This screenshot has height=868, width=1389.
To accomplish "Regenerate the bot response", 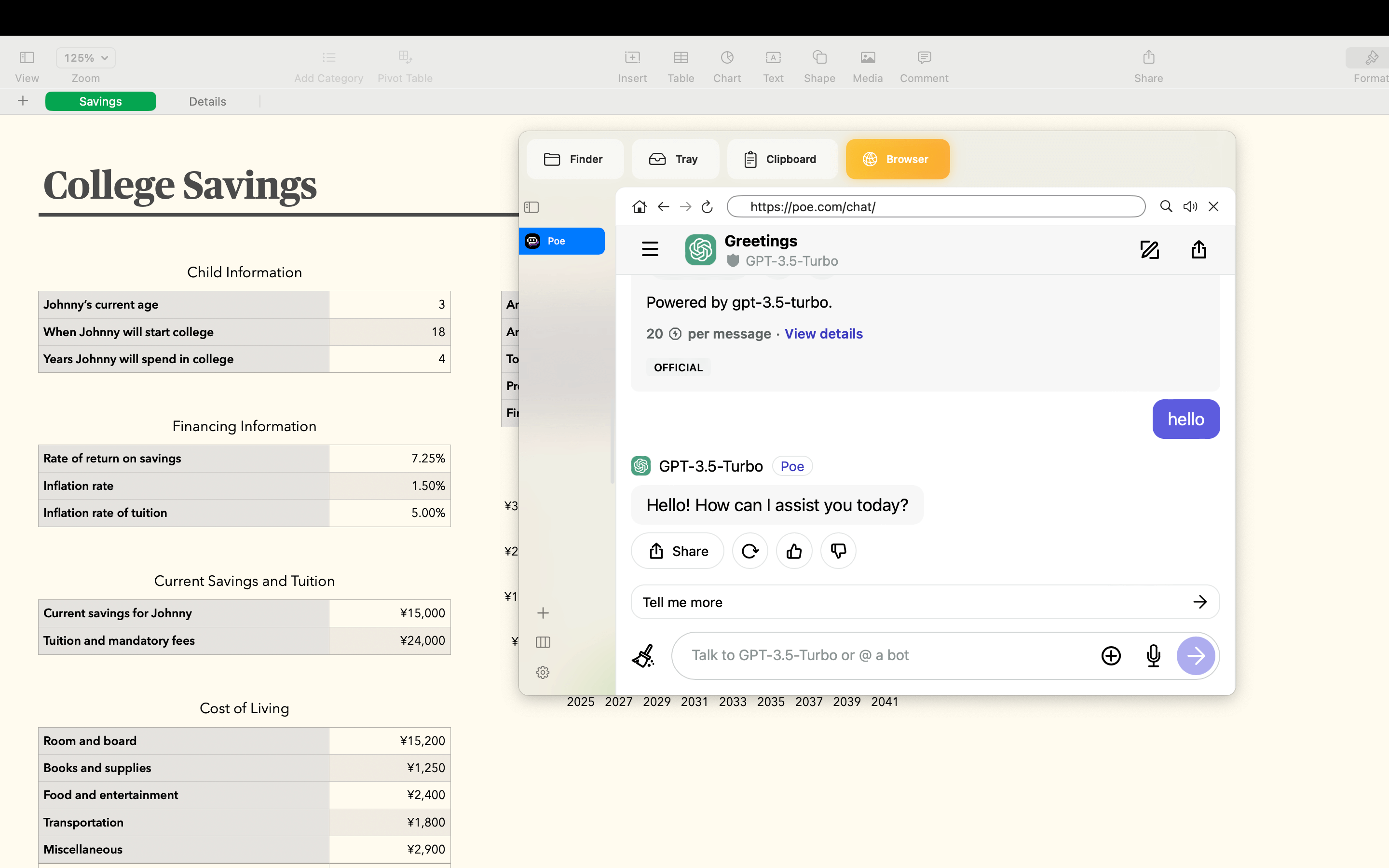I will (x=749, y=551).
